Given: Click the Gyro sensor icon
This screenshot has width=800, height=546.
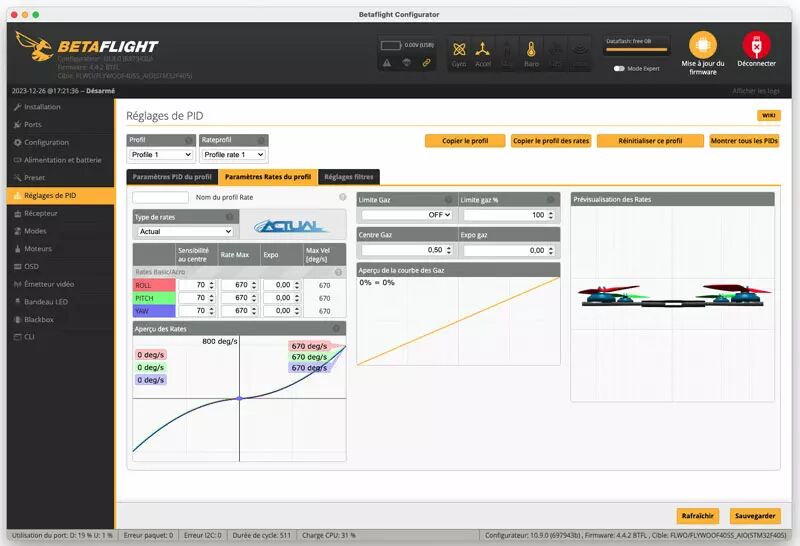Looking at the screenshot, I should point(459,49).
